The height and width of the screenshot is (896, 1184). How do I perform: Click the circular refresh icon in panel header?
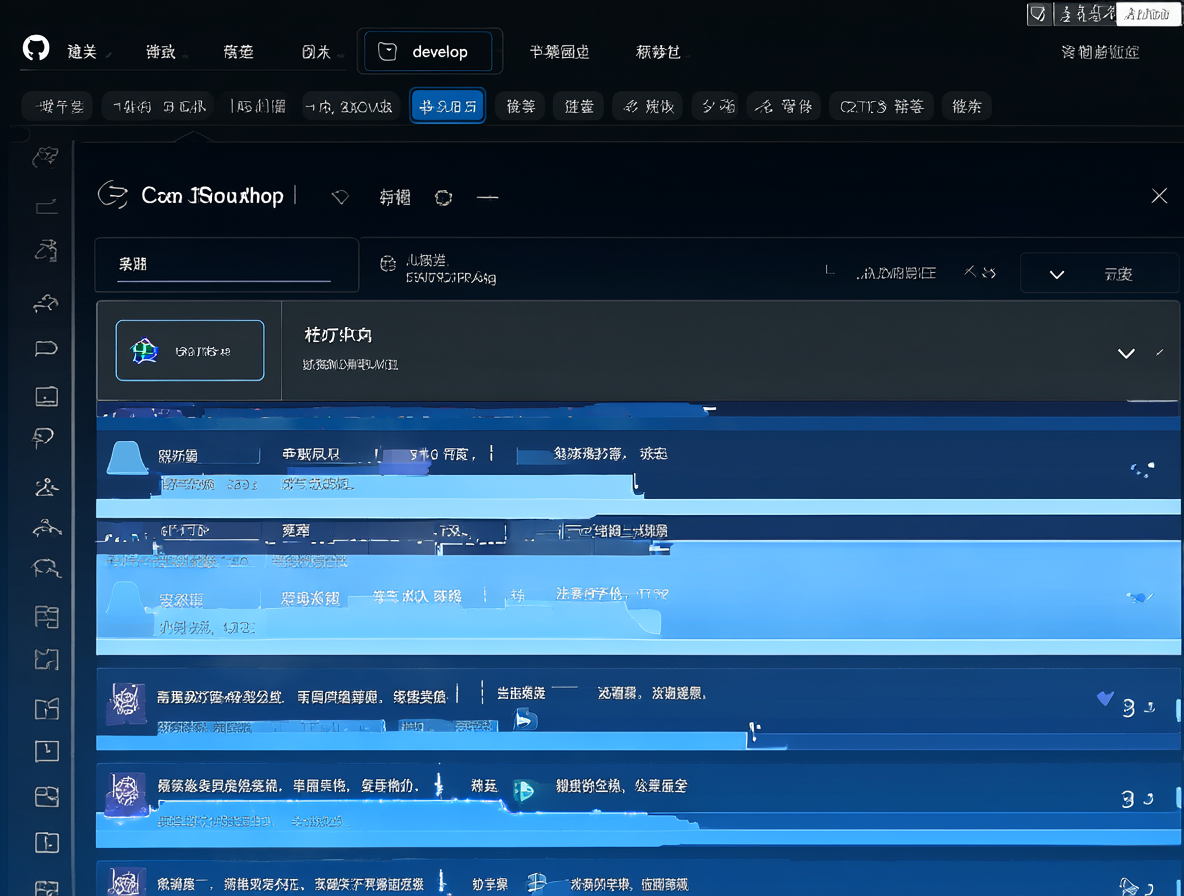(443, 198)
